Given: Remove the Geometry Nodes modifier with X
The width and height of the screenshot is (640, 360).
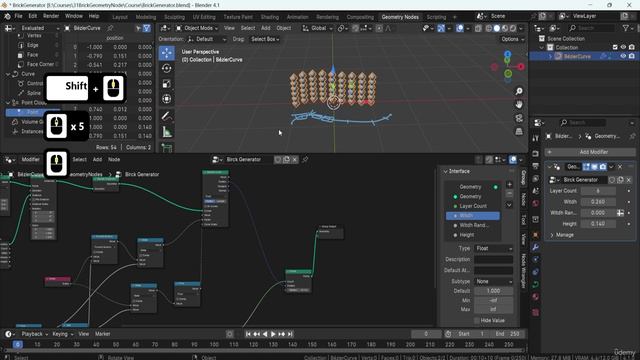Looking at the screenshot, I should [x=620, y=167].
